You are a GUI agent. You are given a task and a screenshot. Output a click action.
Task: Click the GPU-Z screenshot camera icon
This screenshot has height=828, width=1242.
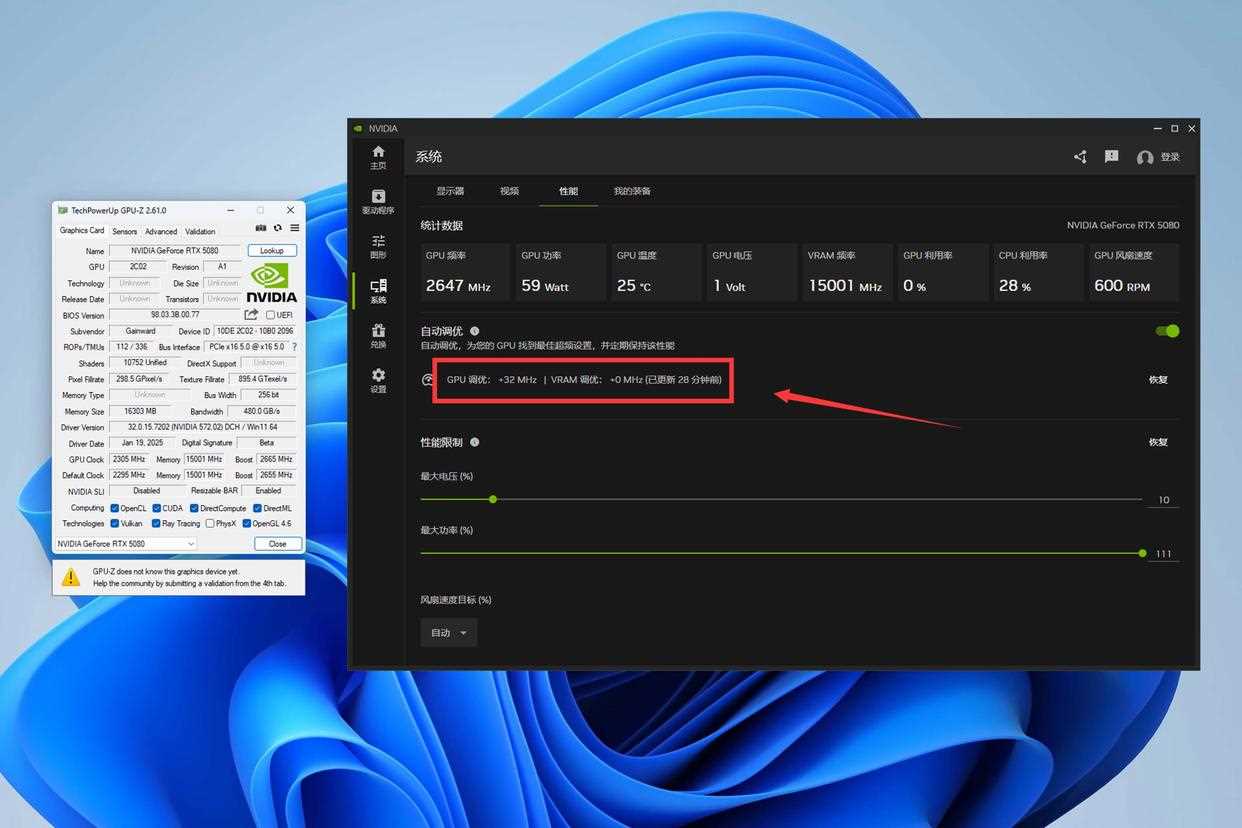(x=261, y=228)
